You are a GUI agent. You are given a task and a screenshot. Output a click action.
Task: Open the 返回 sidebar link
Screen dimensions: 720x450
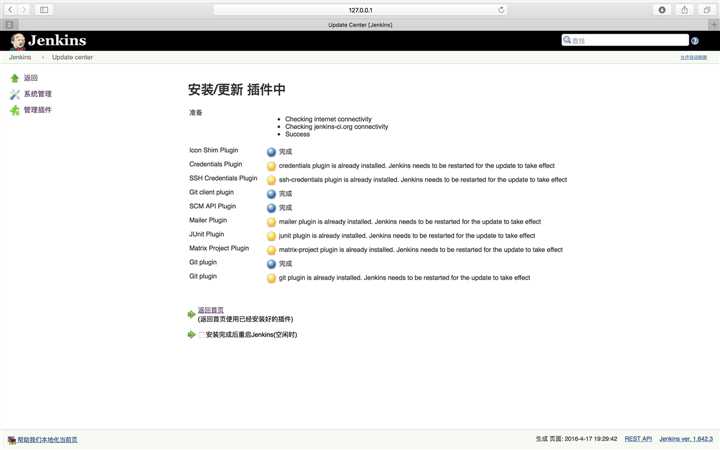point(31,78)
